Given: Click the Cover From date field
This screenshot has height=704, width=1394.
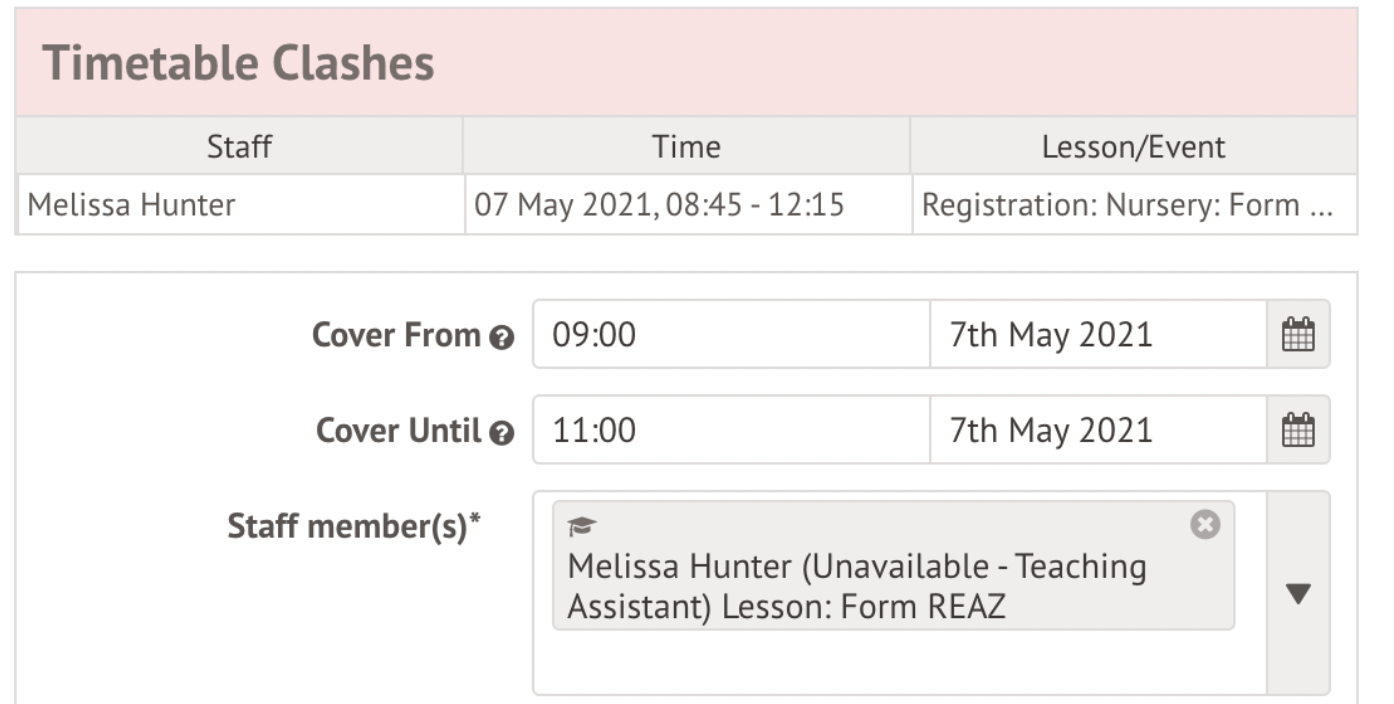Looking at the screenshot, I should 1097,334.
